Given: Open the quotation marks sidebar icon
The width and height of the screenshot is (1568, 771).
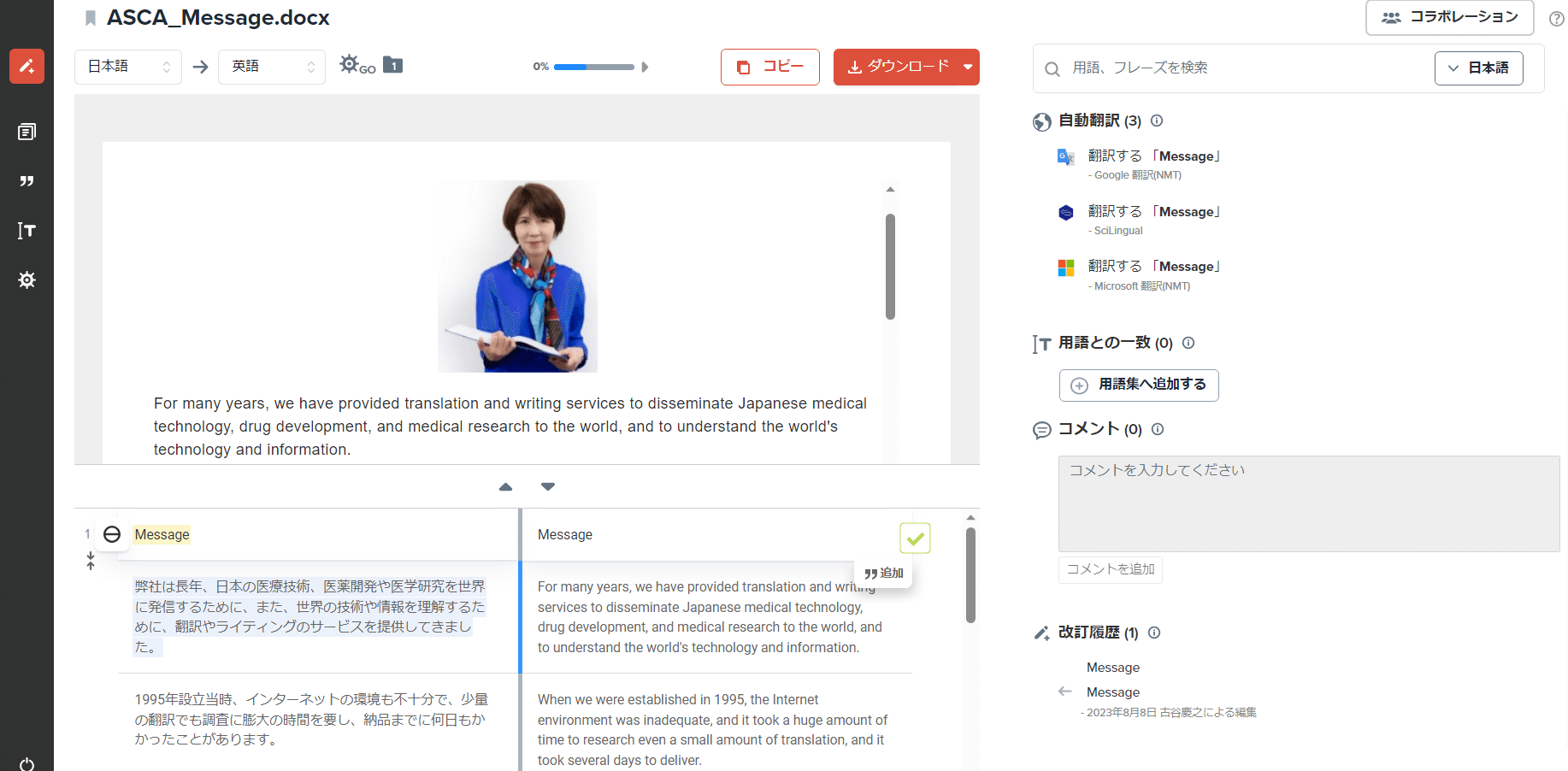Looking at the screenshot, I should tap(27, 181).
